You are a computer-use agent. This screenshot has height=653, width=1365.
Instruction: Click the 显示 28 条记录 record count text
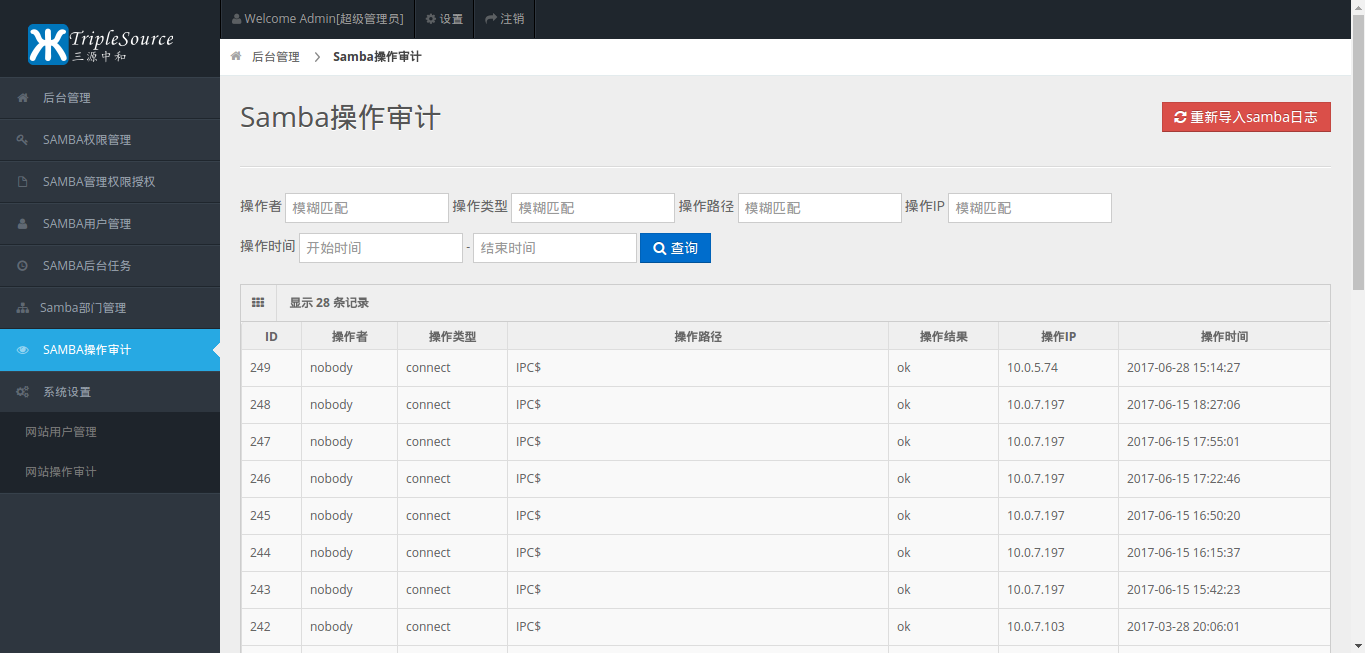click(329, 303)
